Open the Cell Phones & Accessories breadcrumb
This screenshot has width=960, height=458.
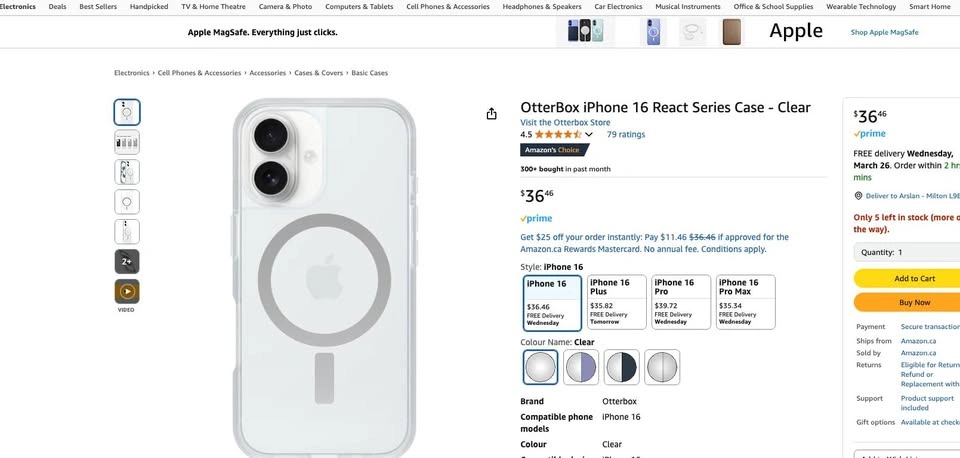click(199, 73)
